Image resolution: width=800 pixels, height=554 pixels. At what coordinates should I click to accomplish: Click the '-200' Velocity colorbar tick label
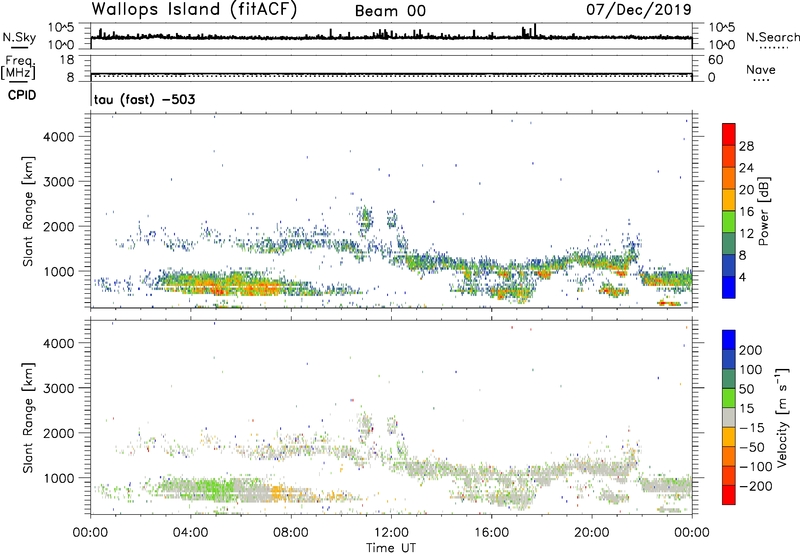pyautogui.click(x=757, y=486)
